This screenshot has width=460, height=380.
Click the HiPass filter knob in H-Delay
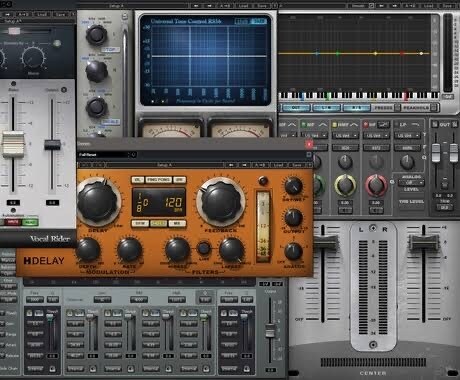point(177,250)
